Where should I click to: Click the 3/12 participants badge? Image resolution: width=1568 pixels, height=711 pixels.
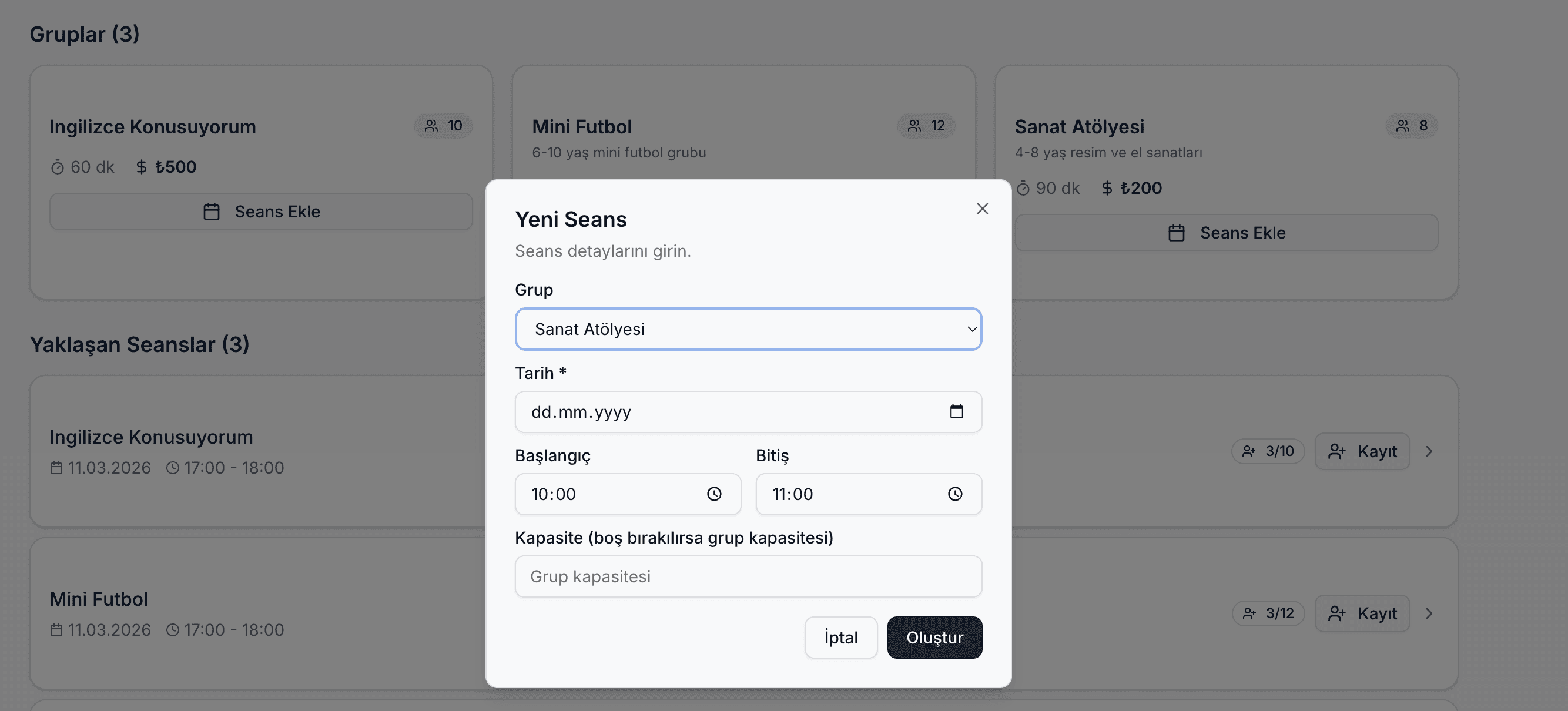coord(1268,613)
